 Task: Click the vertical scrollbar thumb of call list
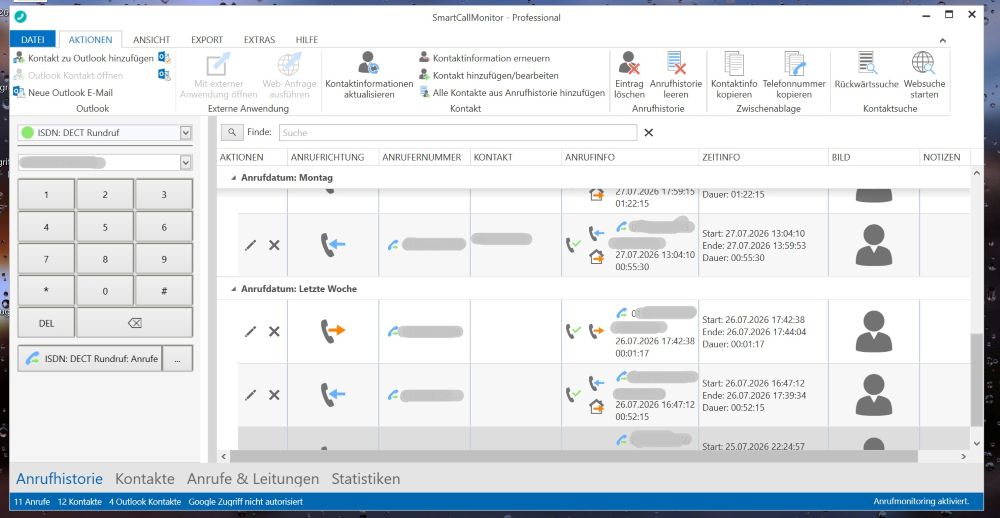(x=976, y=379)
